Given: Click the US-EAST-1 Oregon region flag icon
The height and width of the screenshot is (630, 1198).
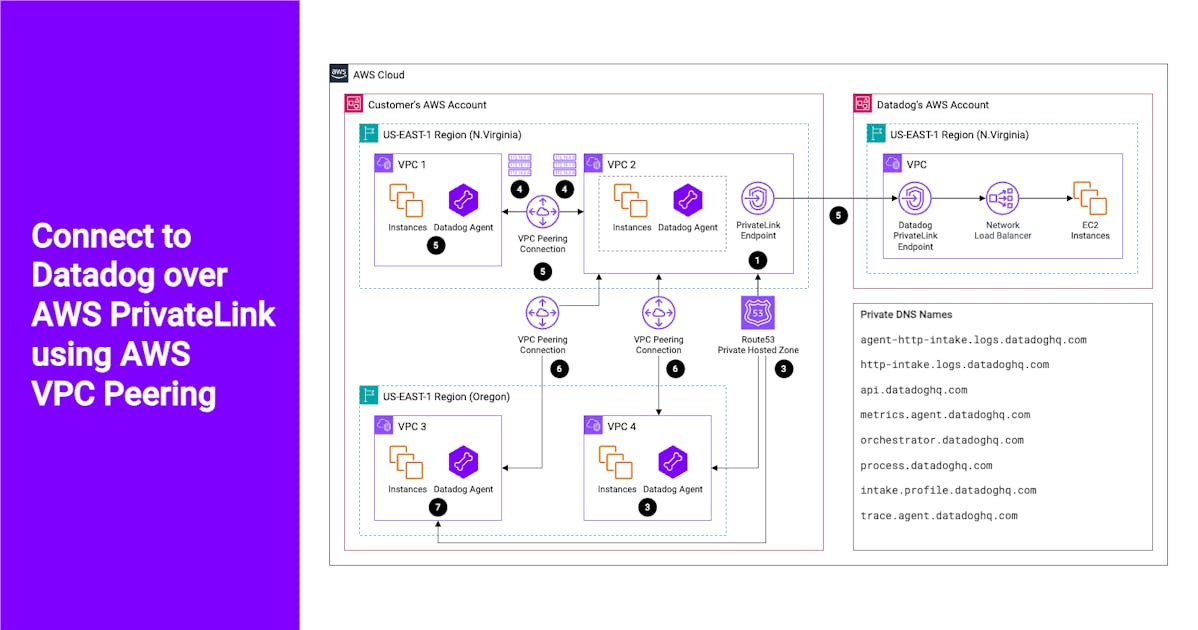Looking at the screenshot, I should [x=369, y=396].
